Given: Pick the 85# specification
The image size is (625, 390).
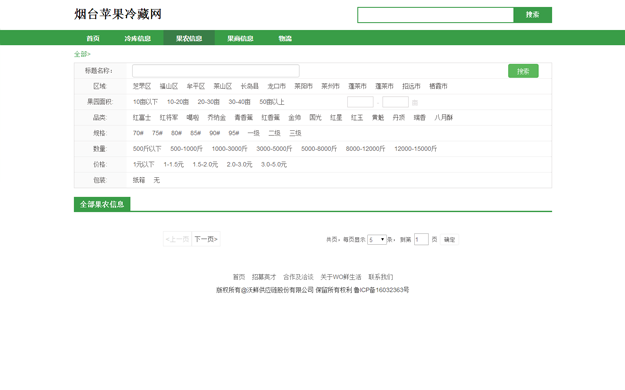Looking at the screenshot, I should pos(195,133).
